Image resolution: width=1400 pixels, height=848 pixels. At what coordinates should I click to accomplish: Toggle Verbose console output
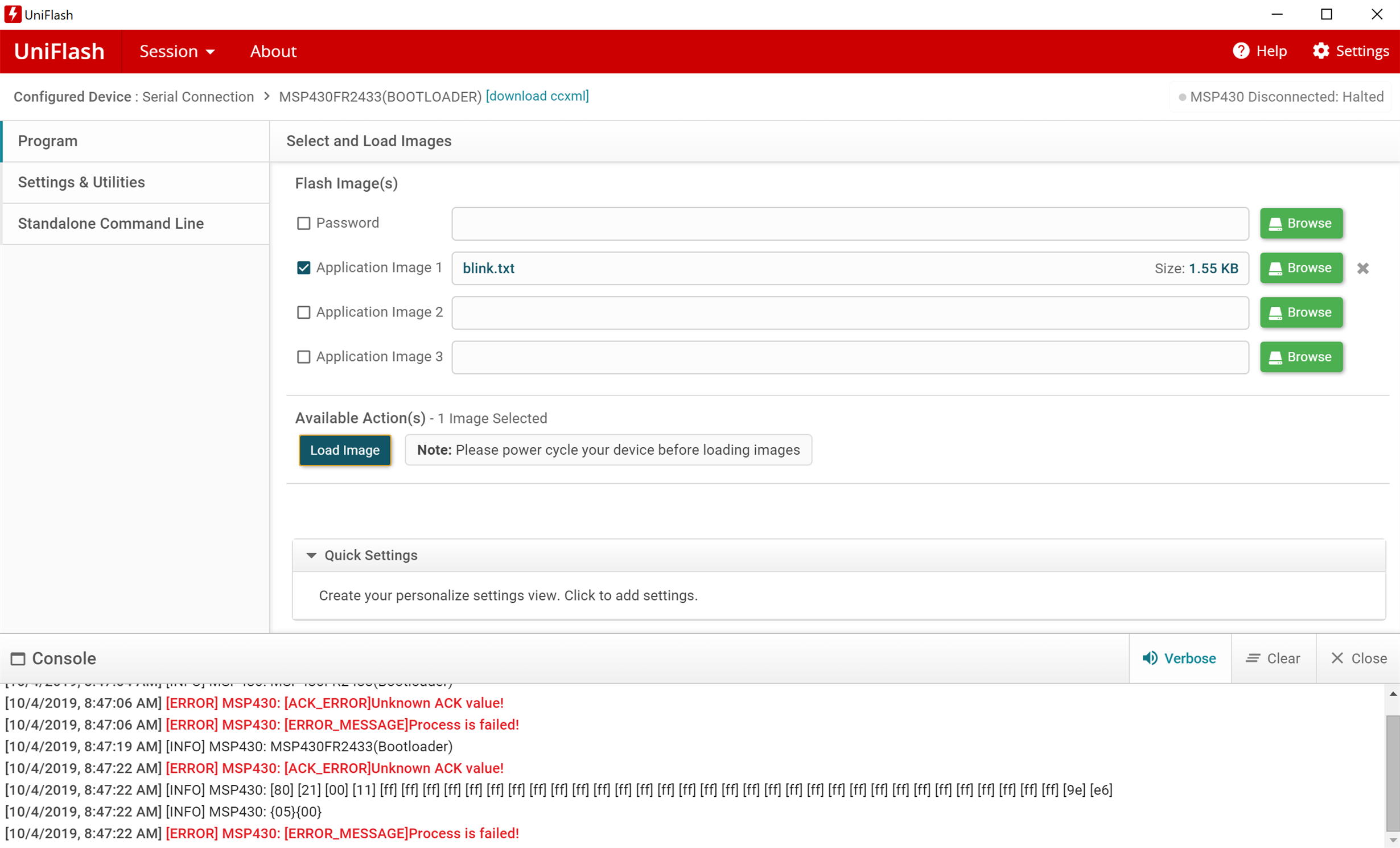click(1179, 658)
